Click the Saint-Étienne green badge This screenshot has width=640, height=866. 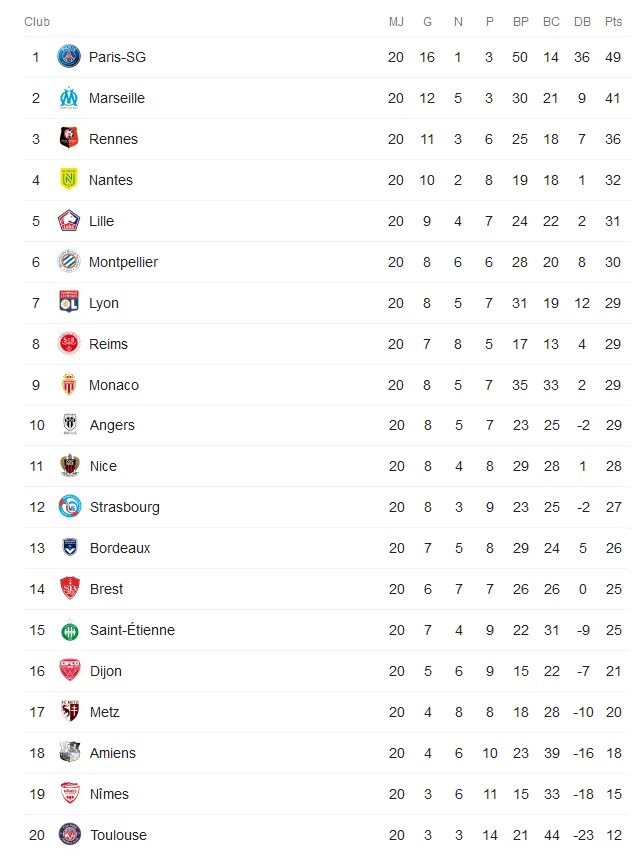pyautogui.click(x=70, y=630)
